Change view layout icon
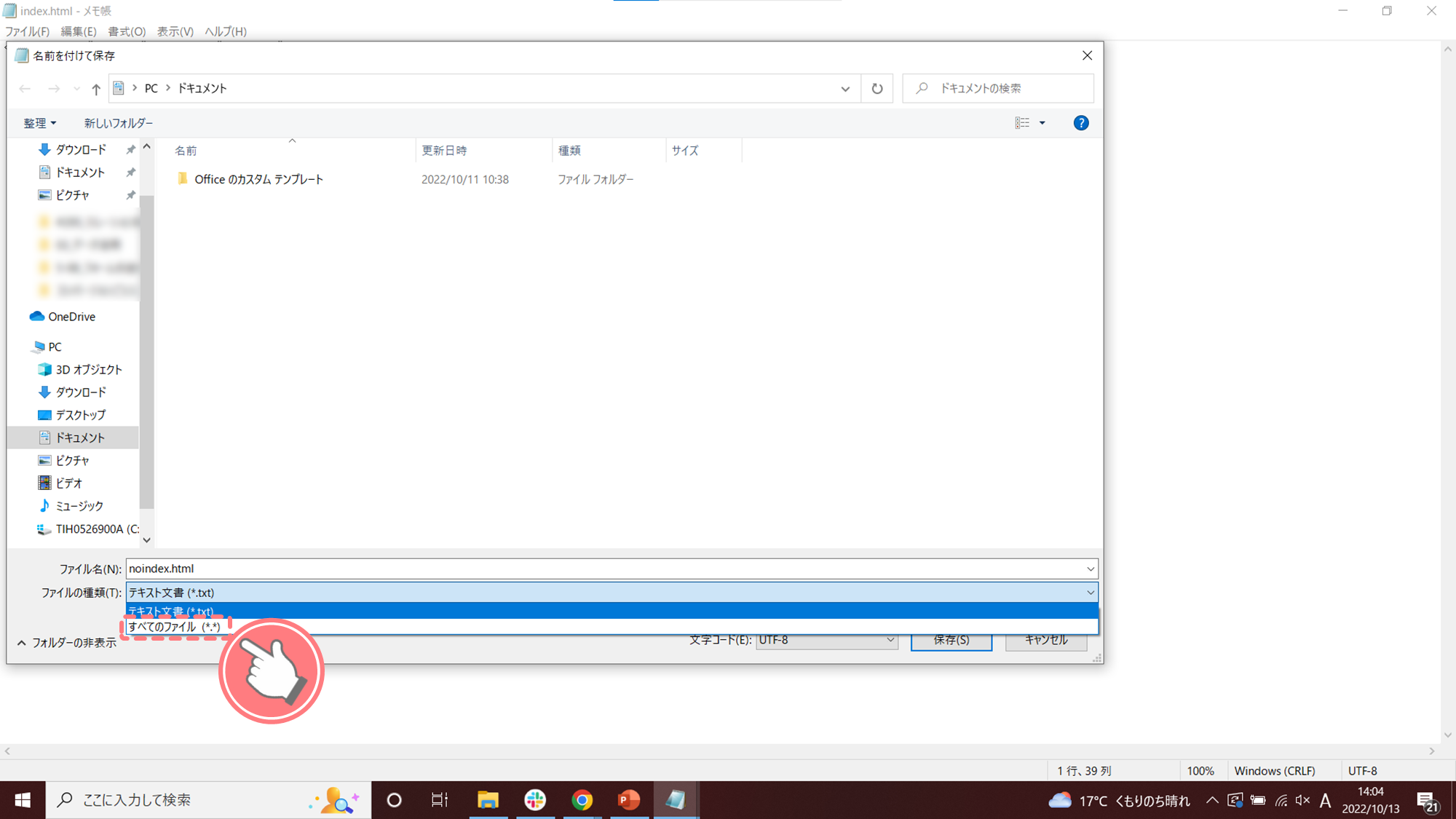The image size is (1456, 819). coord(1022,123)
